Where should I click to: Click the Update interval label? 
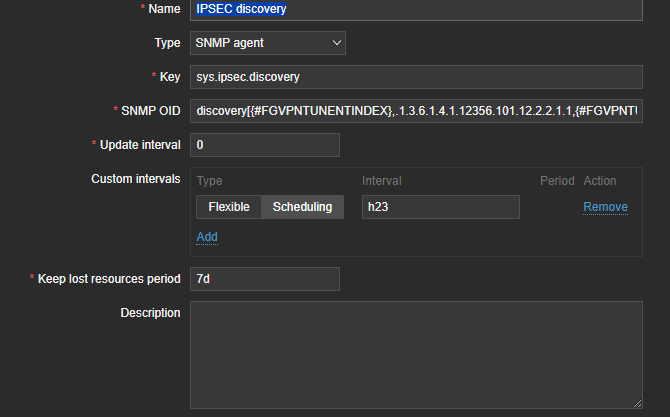click(x=140, y=145)
